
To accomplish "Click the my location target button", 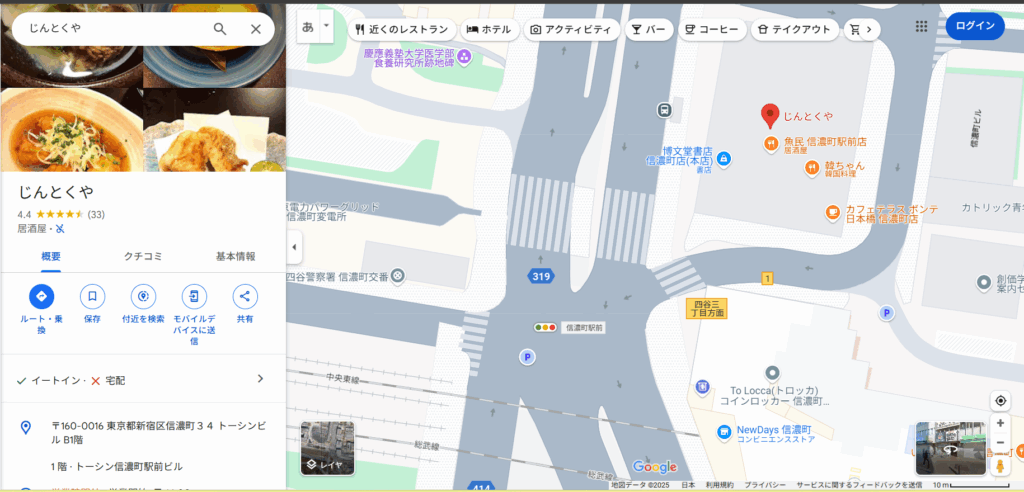I will pos(1000,401).
